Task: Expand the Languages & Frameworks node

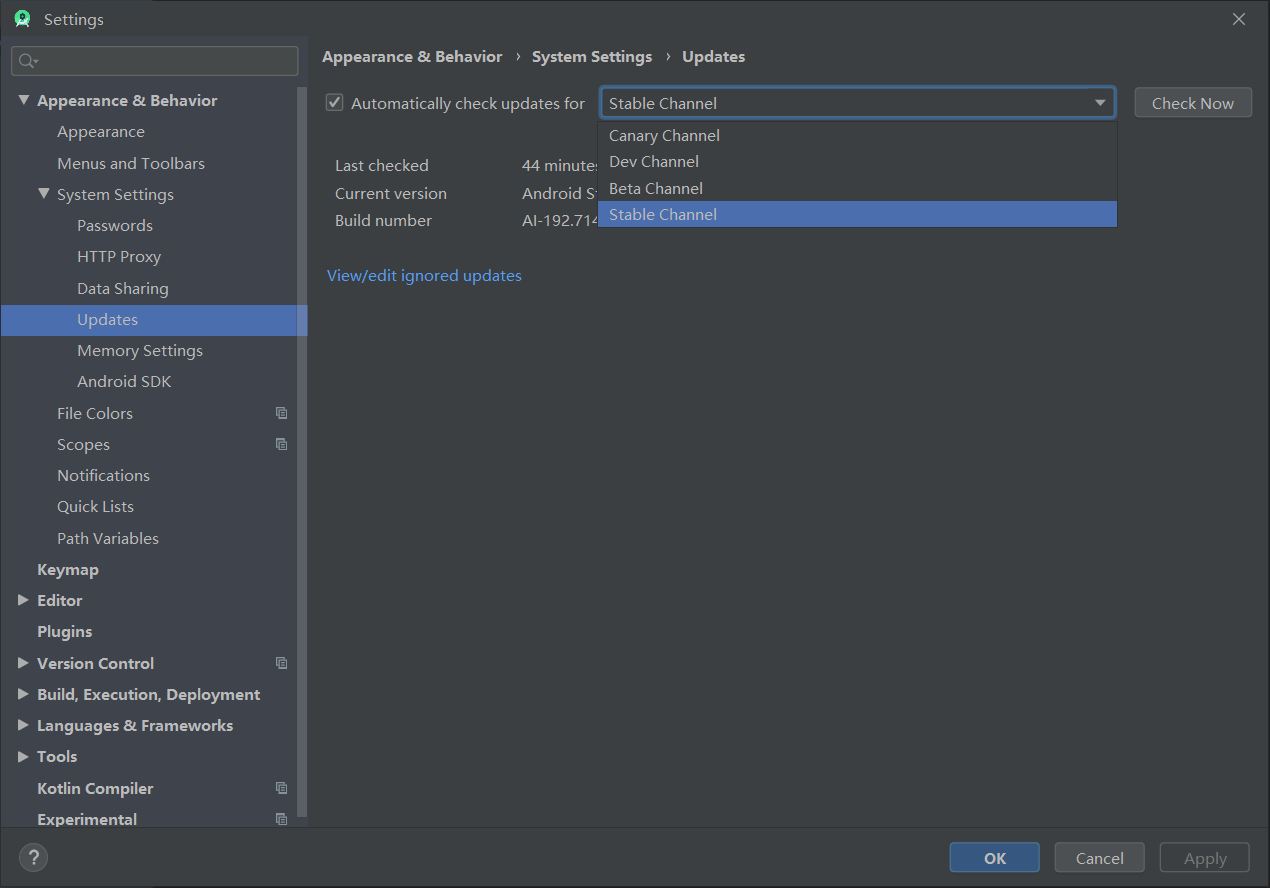Action: 24,725
